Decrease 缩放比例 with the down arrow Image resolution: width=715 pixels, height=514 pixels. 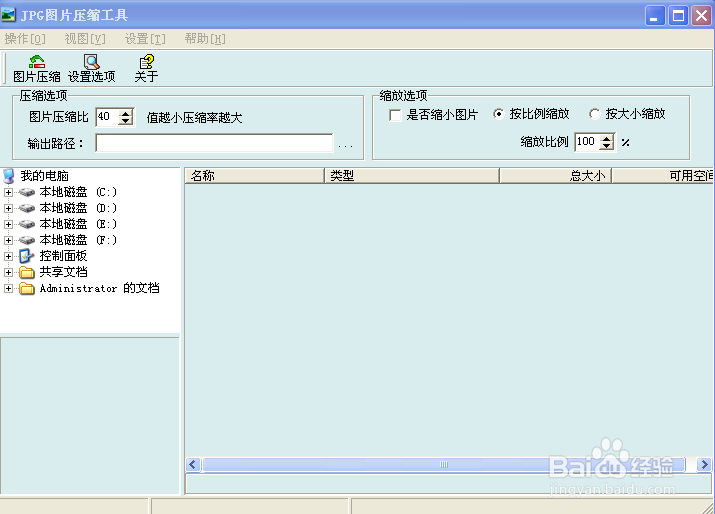(606, 146)
